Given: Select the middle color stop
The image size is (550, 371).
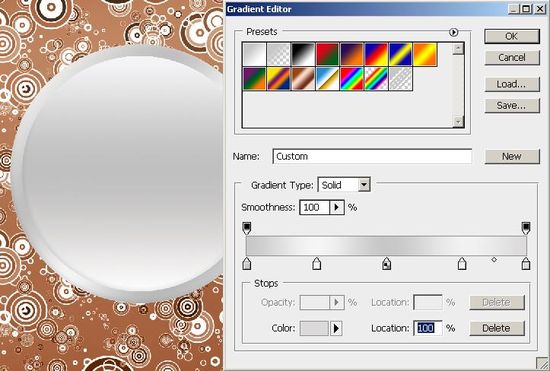Looking at the screenshot, I should (x=387, y=263).
